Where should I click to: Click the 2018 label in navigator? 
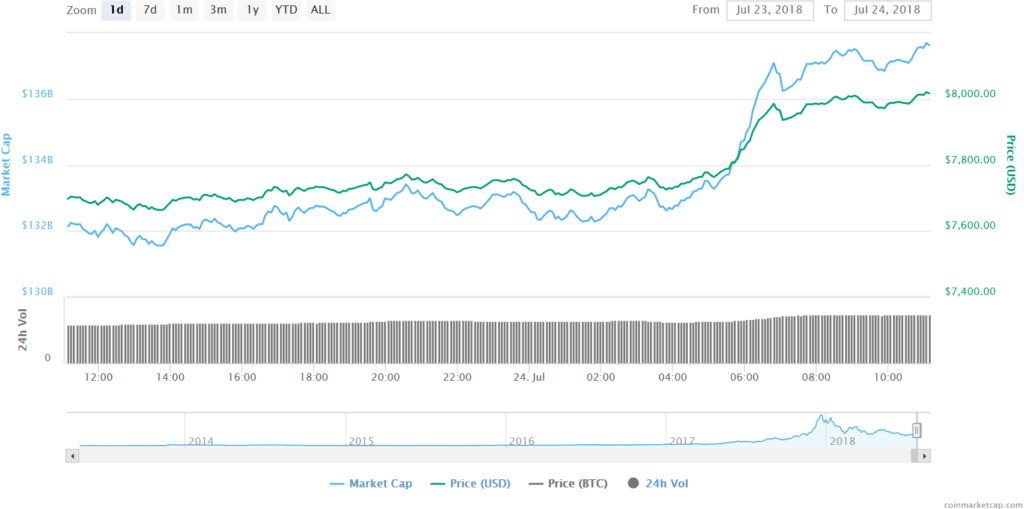point(842,441)
